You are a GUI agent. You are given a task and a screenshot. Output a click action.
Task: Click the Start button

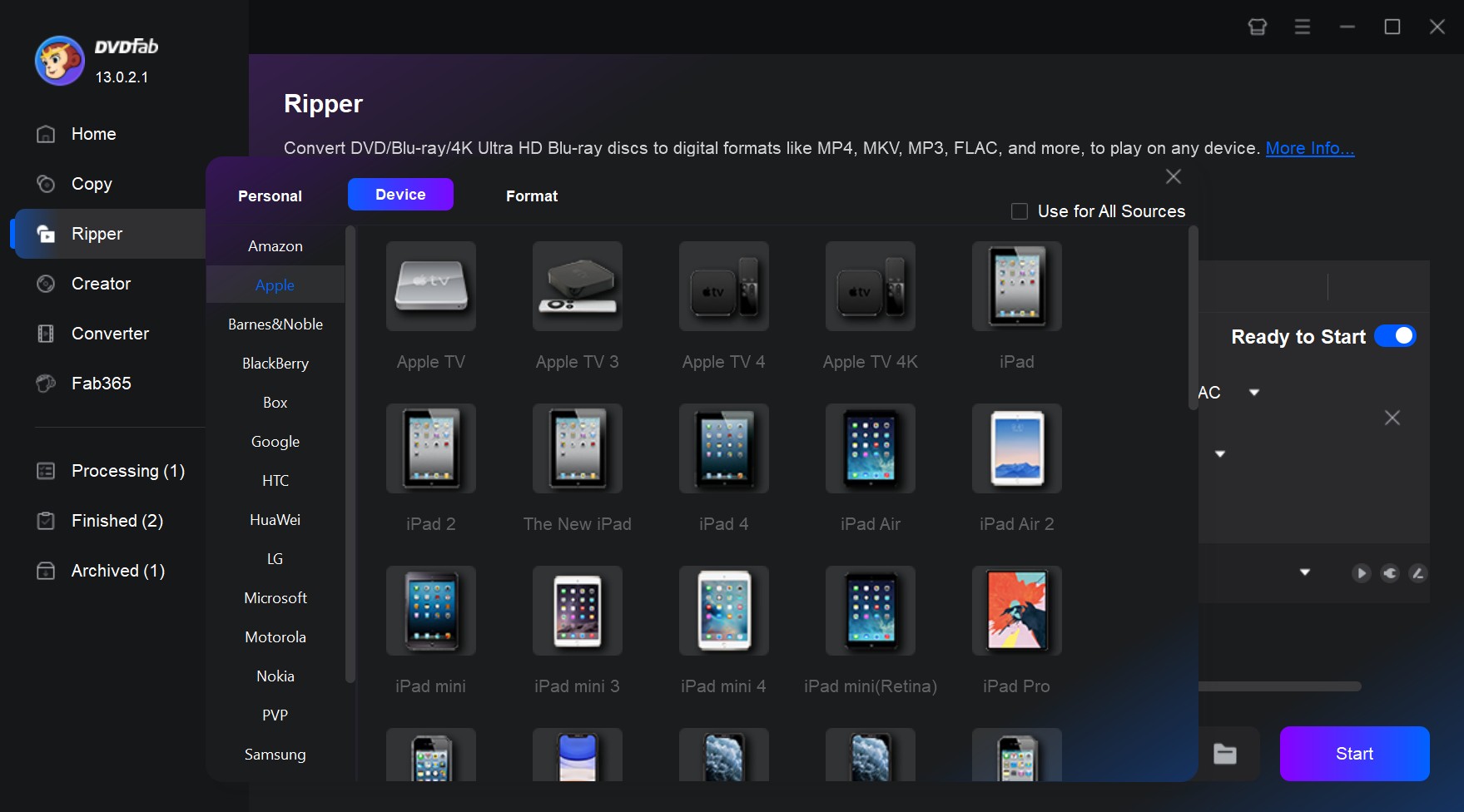1354,754
